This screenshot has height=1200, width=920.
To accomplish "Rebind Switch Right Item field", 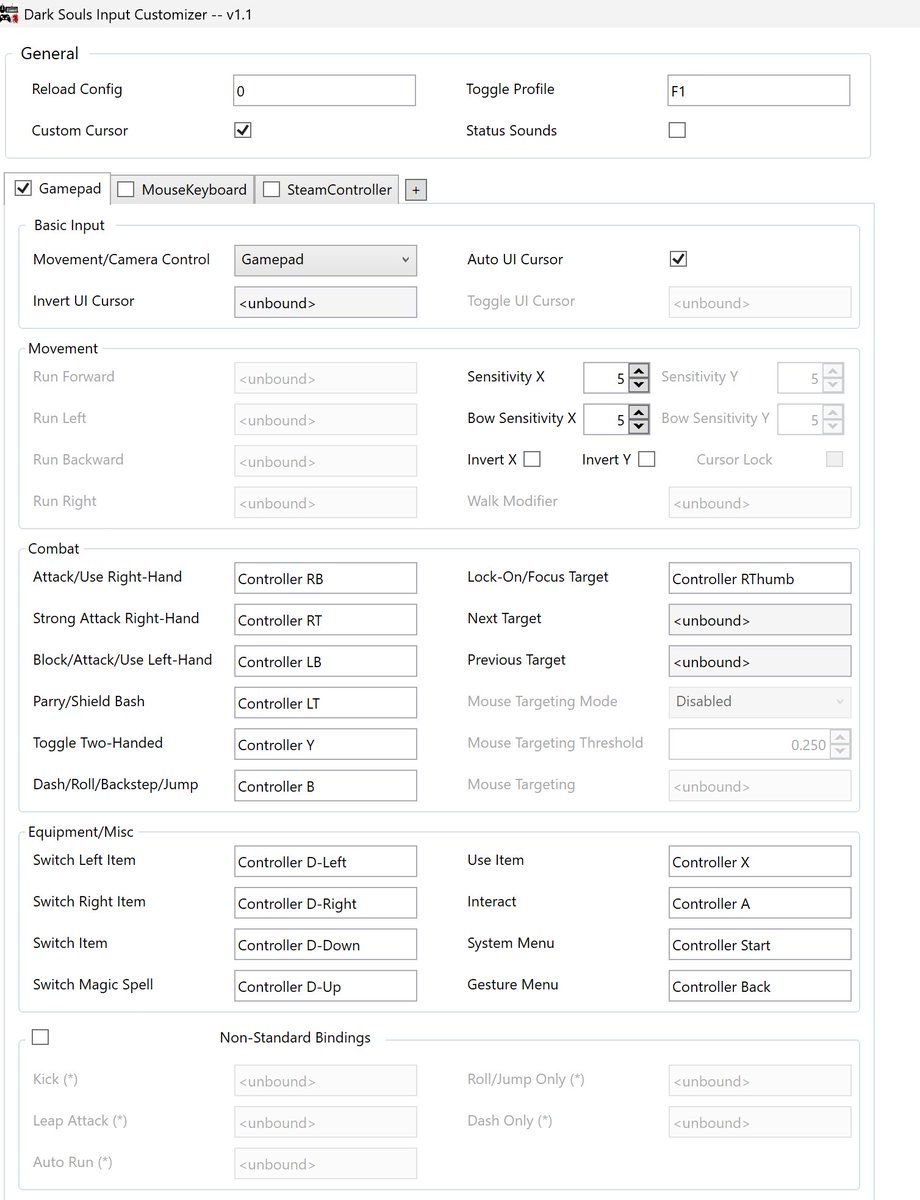I will point(325,903).
